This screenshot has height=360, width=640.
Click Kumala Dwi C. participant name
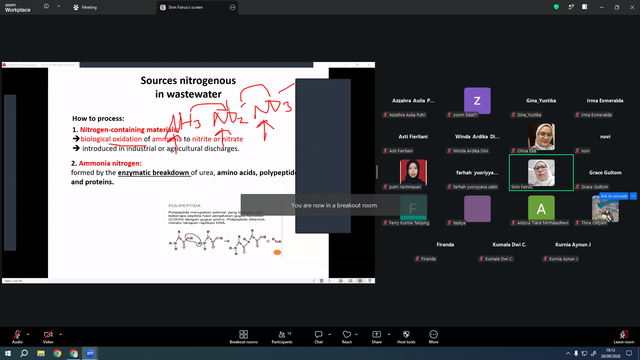pyautogui.click(x=509, y=244)
